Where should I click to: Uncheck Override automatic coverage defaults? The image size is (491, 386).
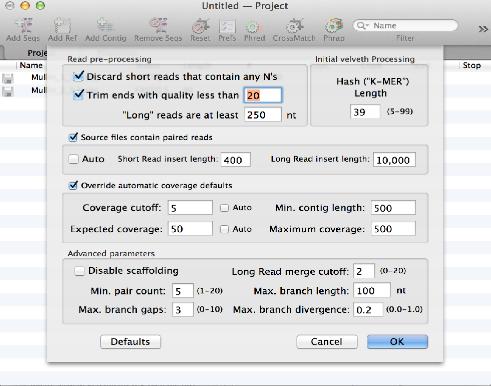point(73,185)
